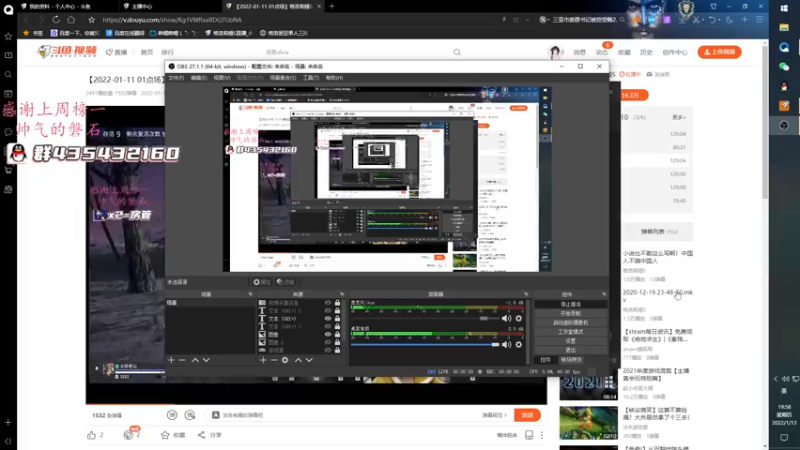800x450 pixels.
Task: Bookmark this page with the star icon in the address bar
Action: [91, 20]
